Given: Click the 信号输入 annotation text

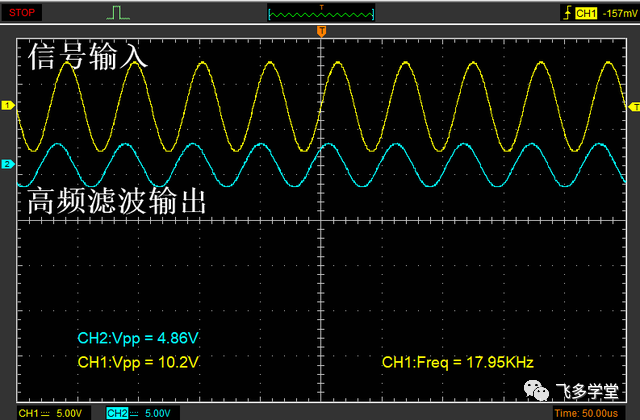Looking at the screenshot, I should 88,56.
